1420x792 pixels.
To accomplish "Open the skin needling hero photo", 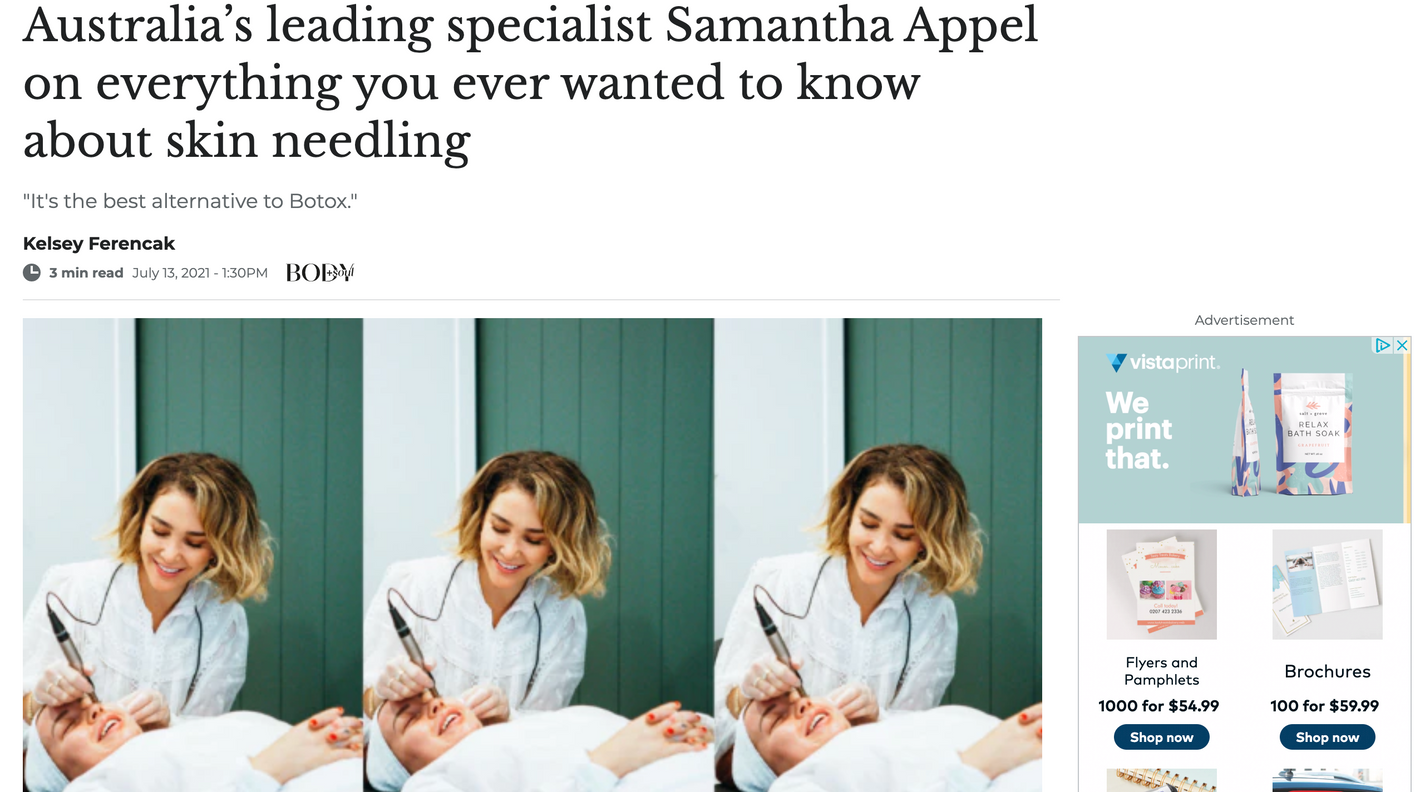I will pyautogui.click(x=532, y=555).
